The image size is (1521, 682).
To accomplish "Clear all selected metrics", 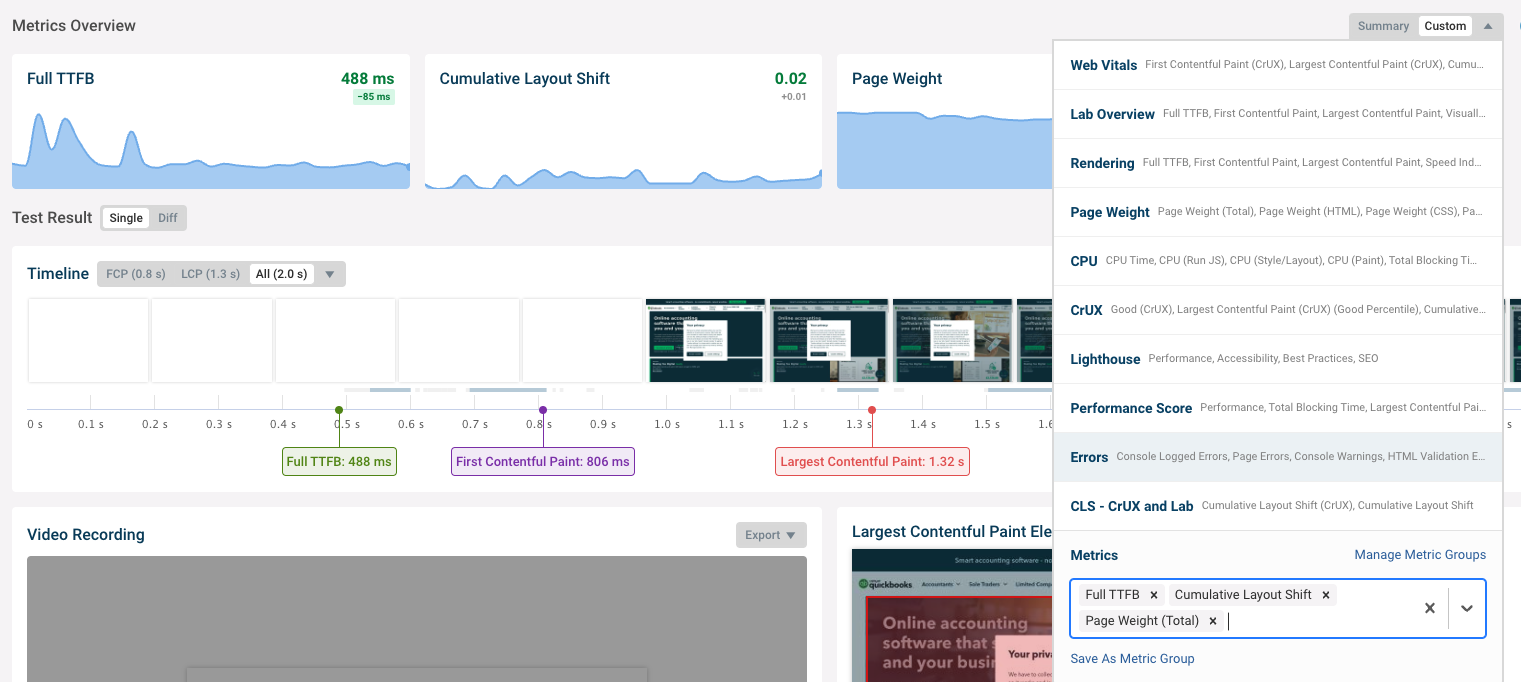I will coord(1430,608).
